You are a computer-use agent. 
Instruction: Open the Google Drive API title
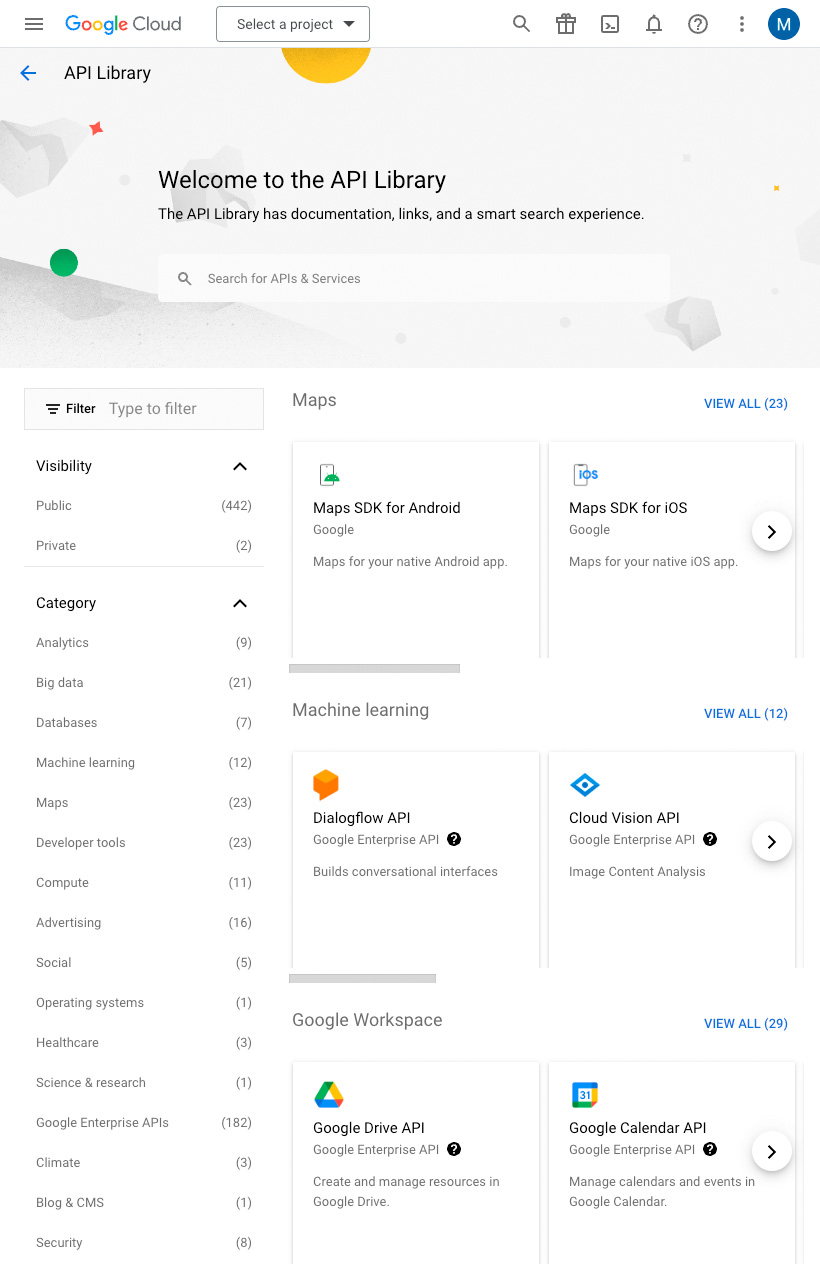(x=369, y=1128)
